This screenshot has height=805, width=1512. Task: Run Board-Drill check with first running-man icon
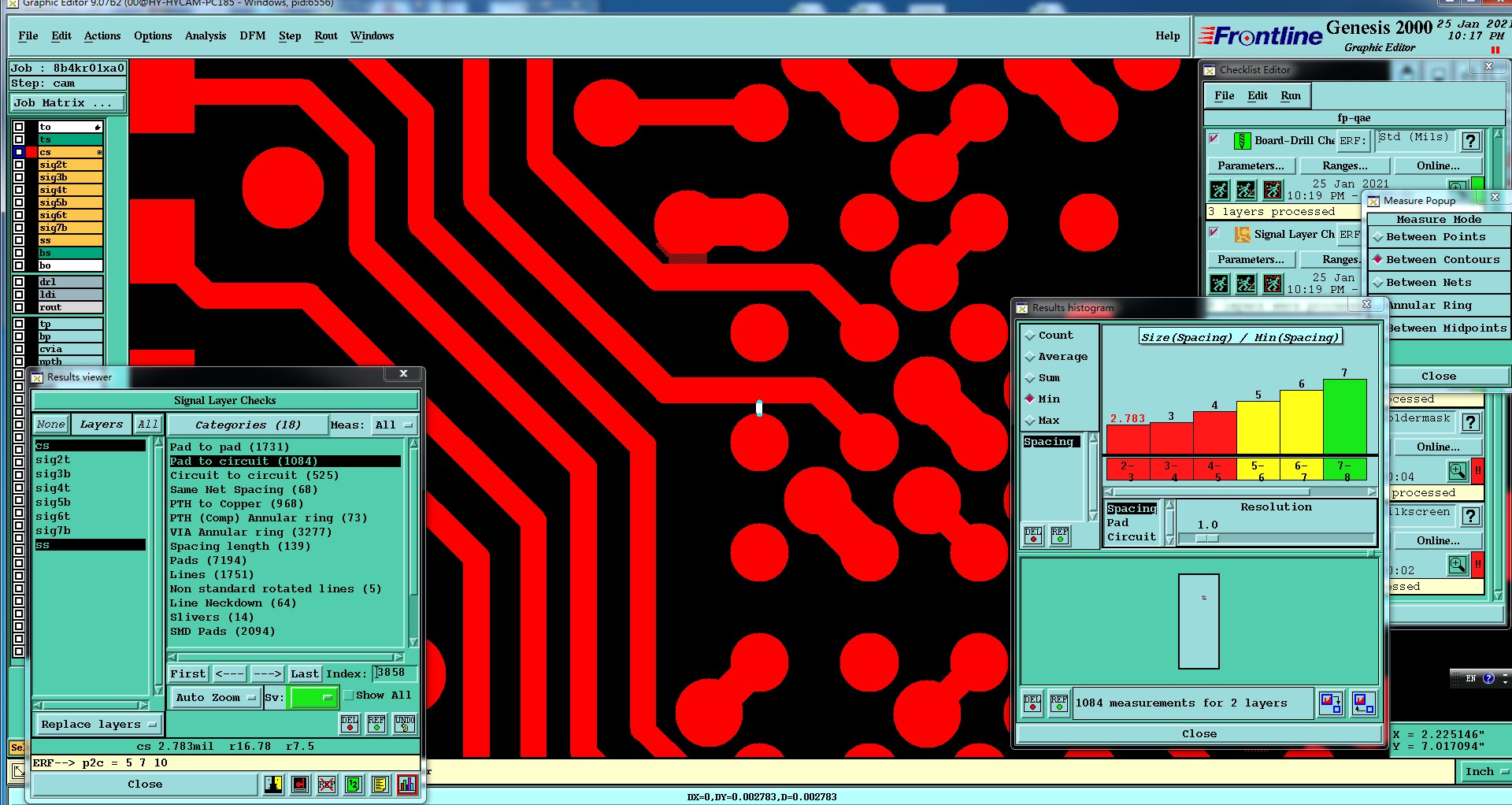click(1219, 190)
